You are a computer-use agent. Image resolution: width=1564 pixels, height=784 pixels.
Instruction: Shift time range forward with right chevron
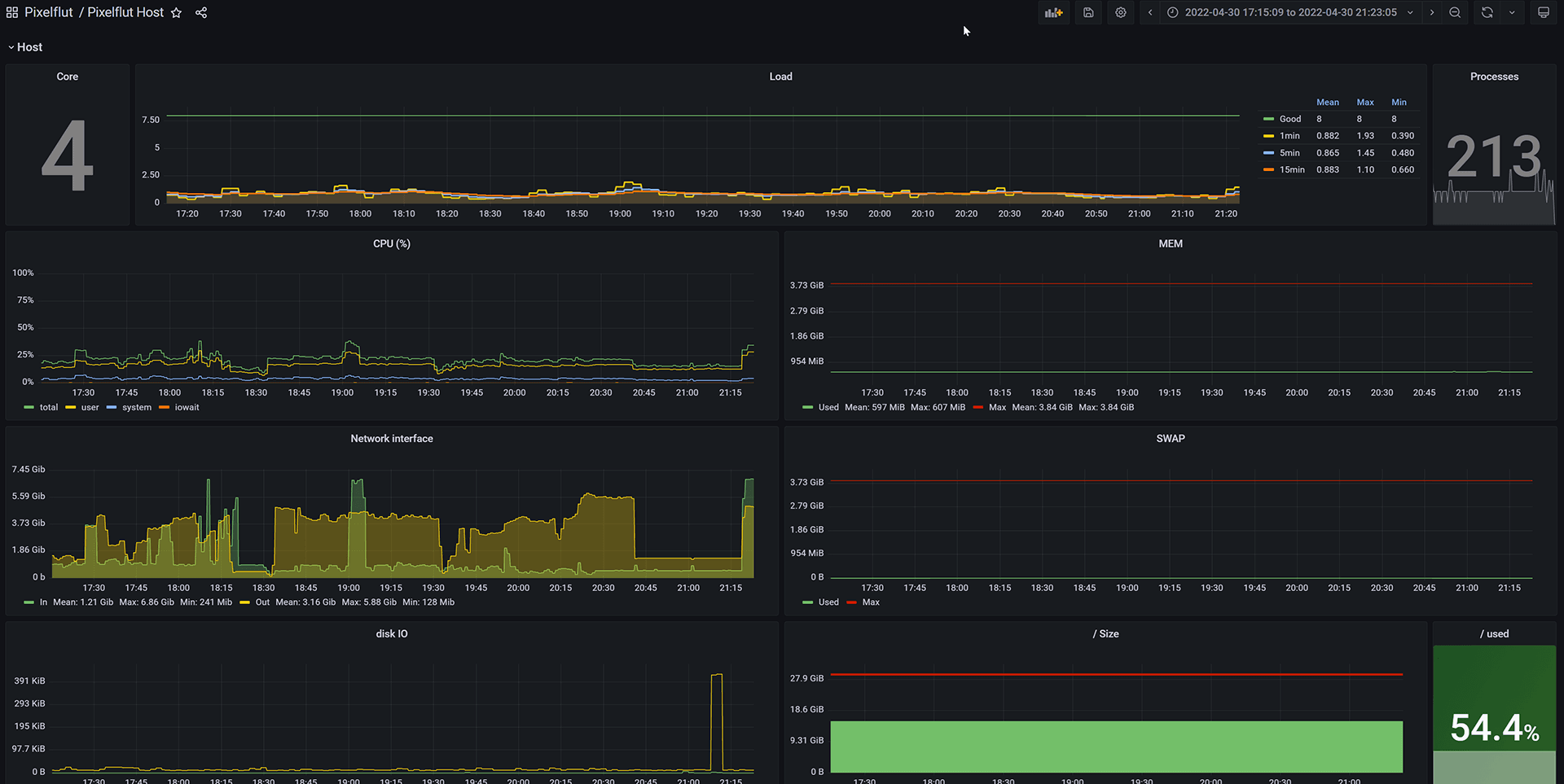coord(1432,12)
